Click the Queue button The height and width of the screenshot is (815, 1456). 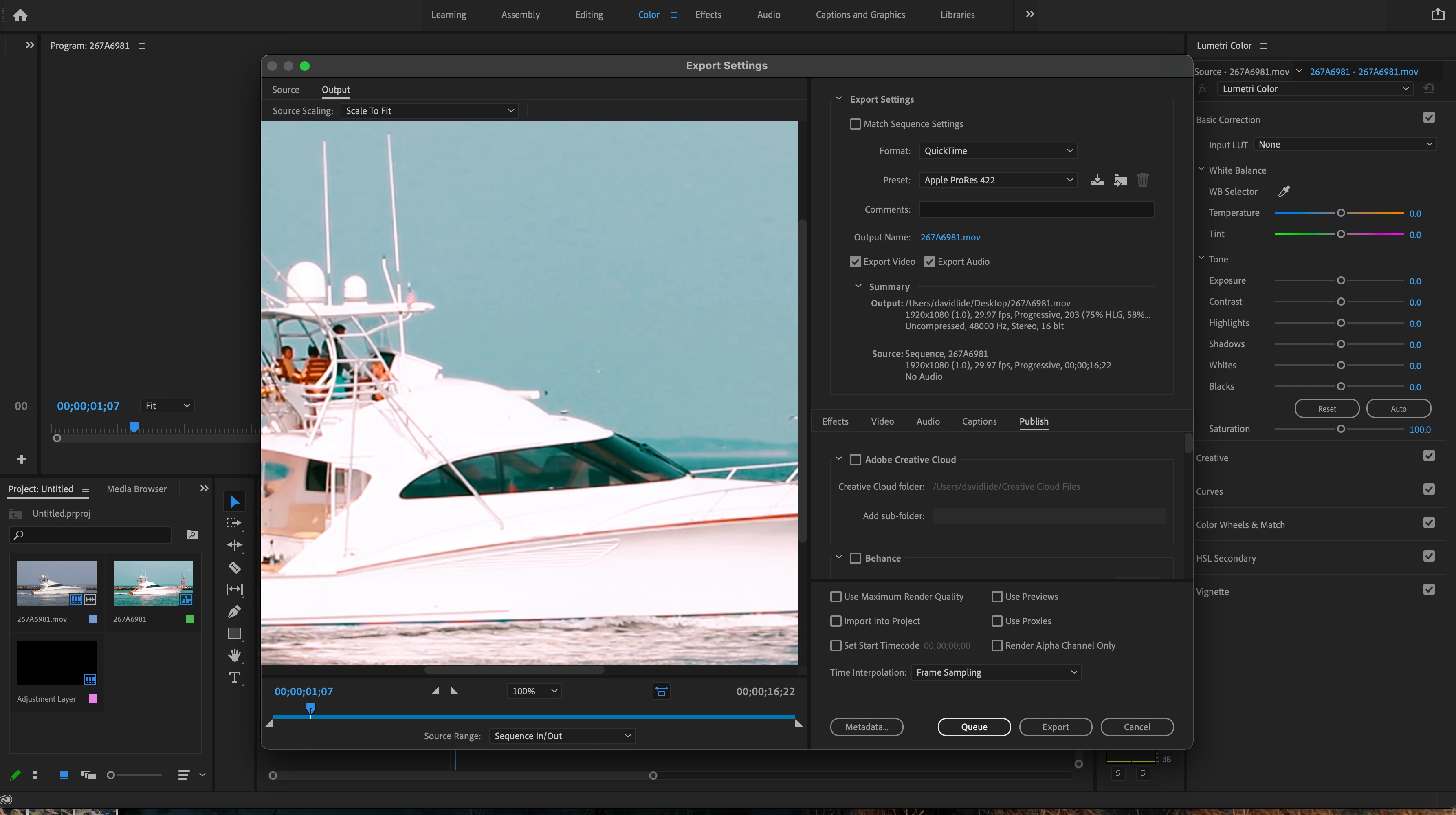click(x=974, y=727)
